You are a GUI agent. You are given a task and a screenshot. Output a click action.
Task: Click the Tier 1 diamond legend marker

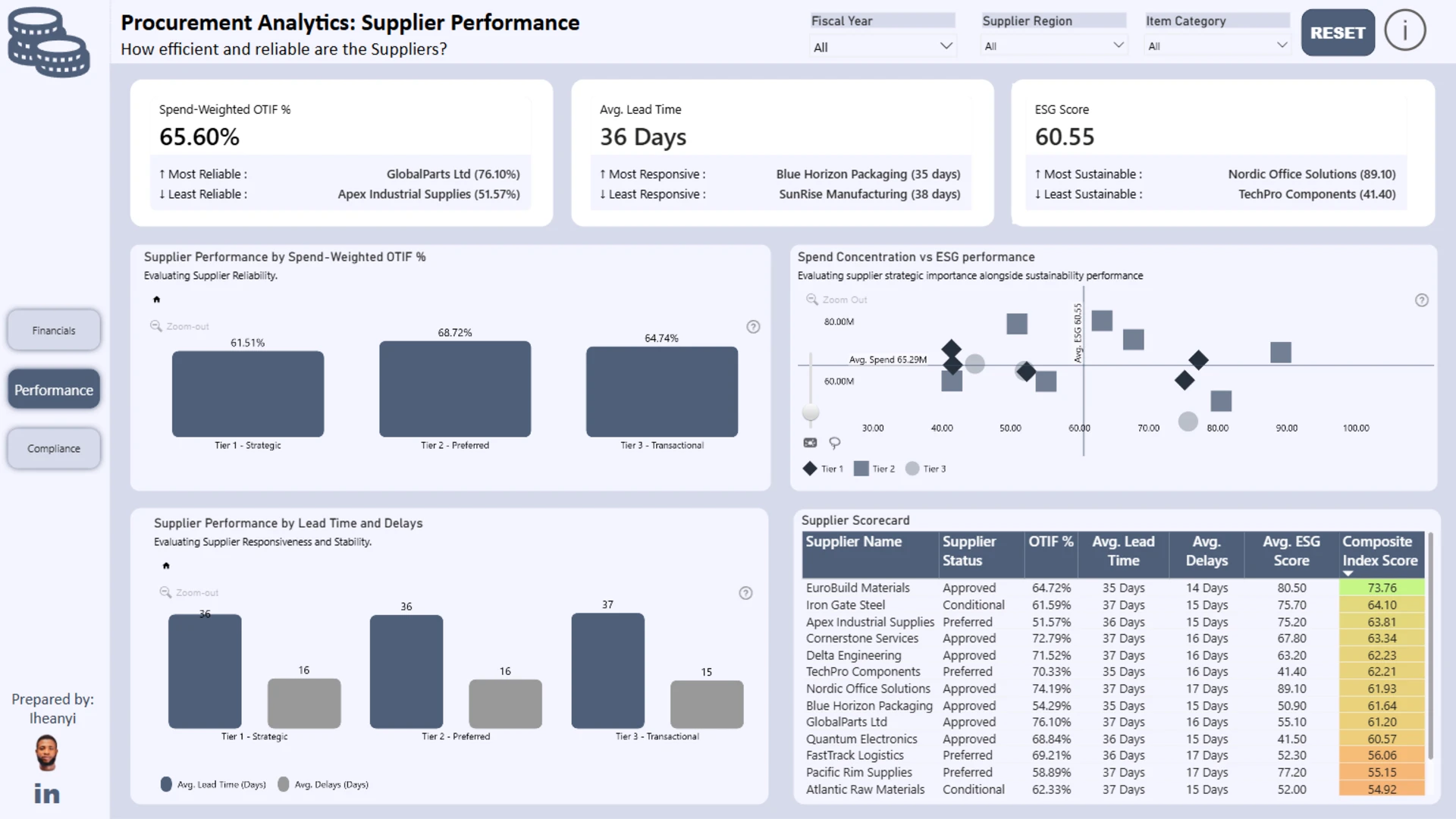(x=810, y=469)
